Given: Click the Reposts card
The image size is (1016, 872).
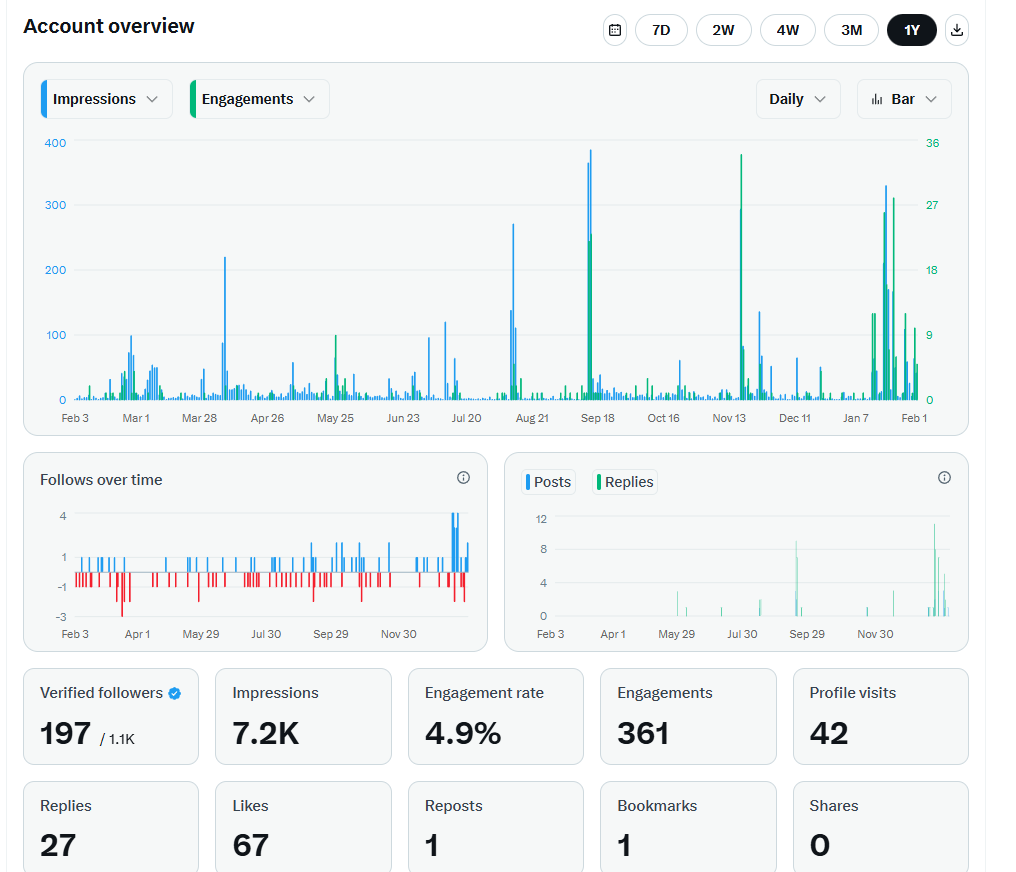Looking at the screenshot, I should tap(496, 827).
